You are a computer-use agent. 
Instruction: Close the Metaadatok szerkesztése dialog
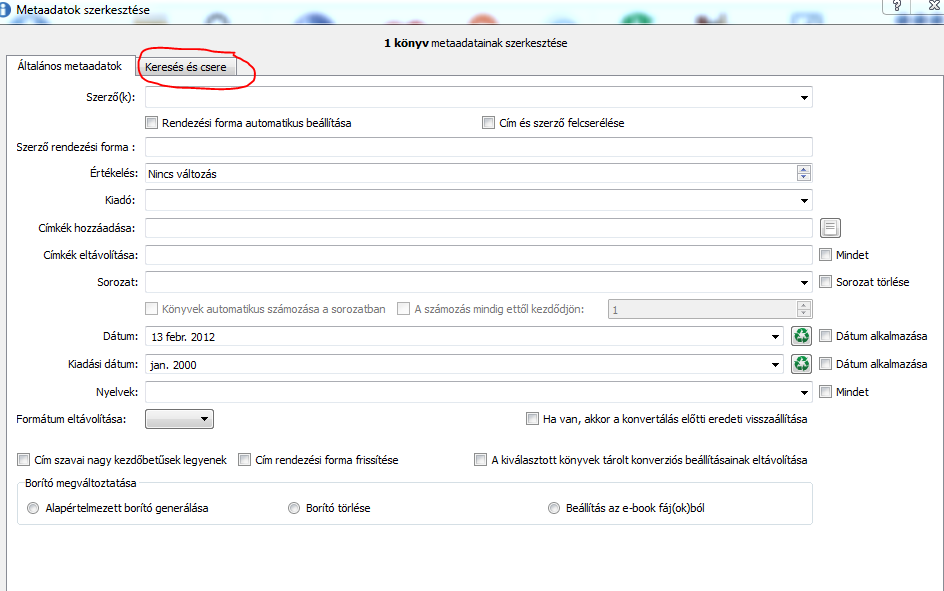click(933, 5)
